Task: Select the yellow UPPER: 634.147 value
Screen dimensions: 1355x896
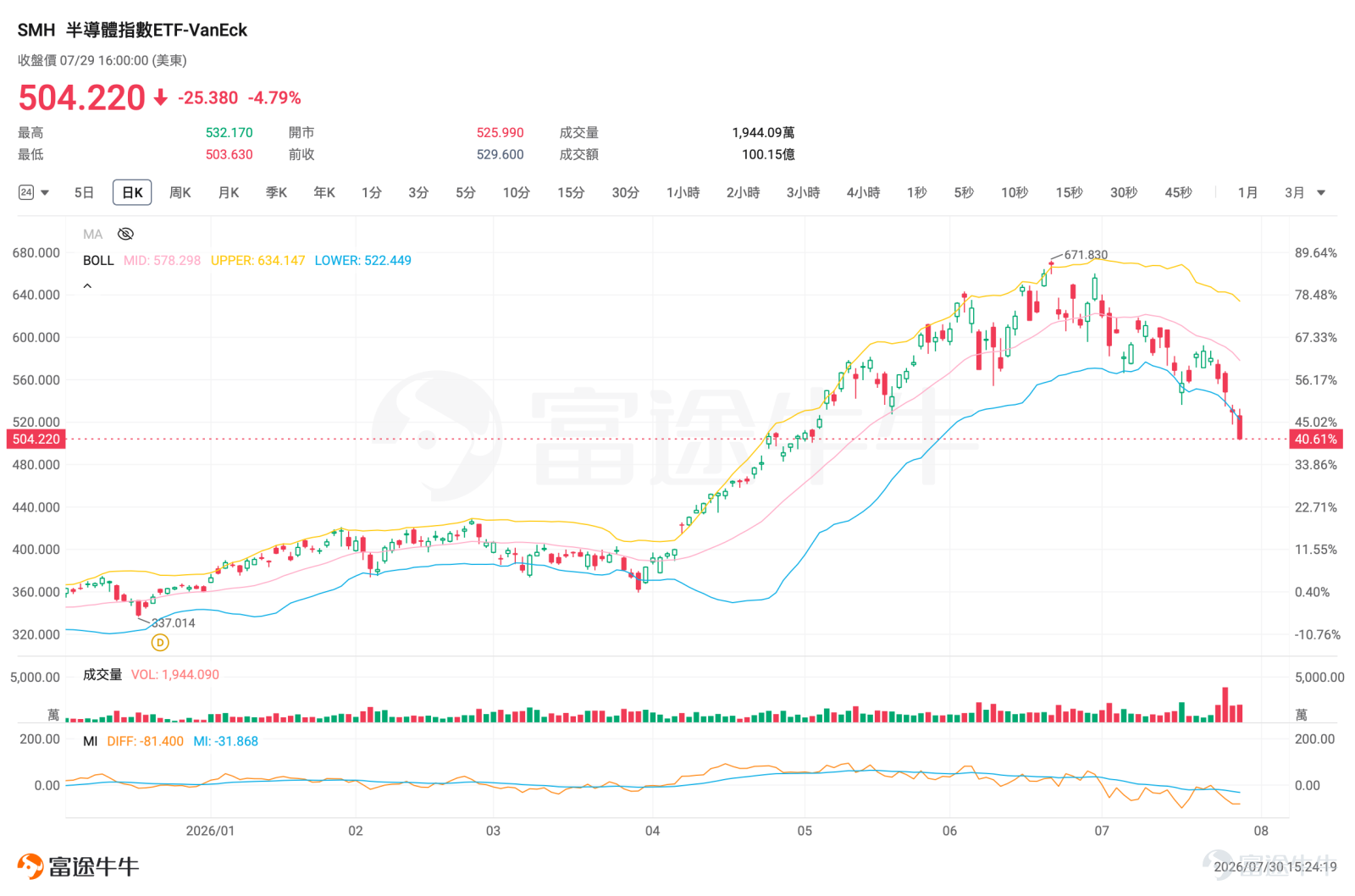Action: click(x=257, y=260)
